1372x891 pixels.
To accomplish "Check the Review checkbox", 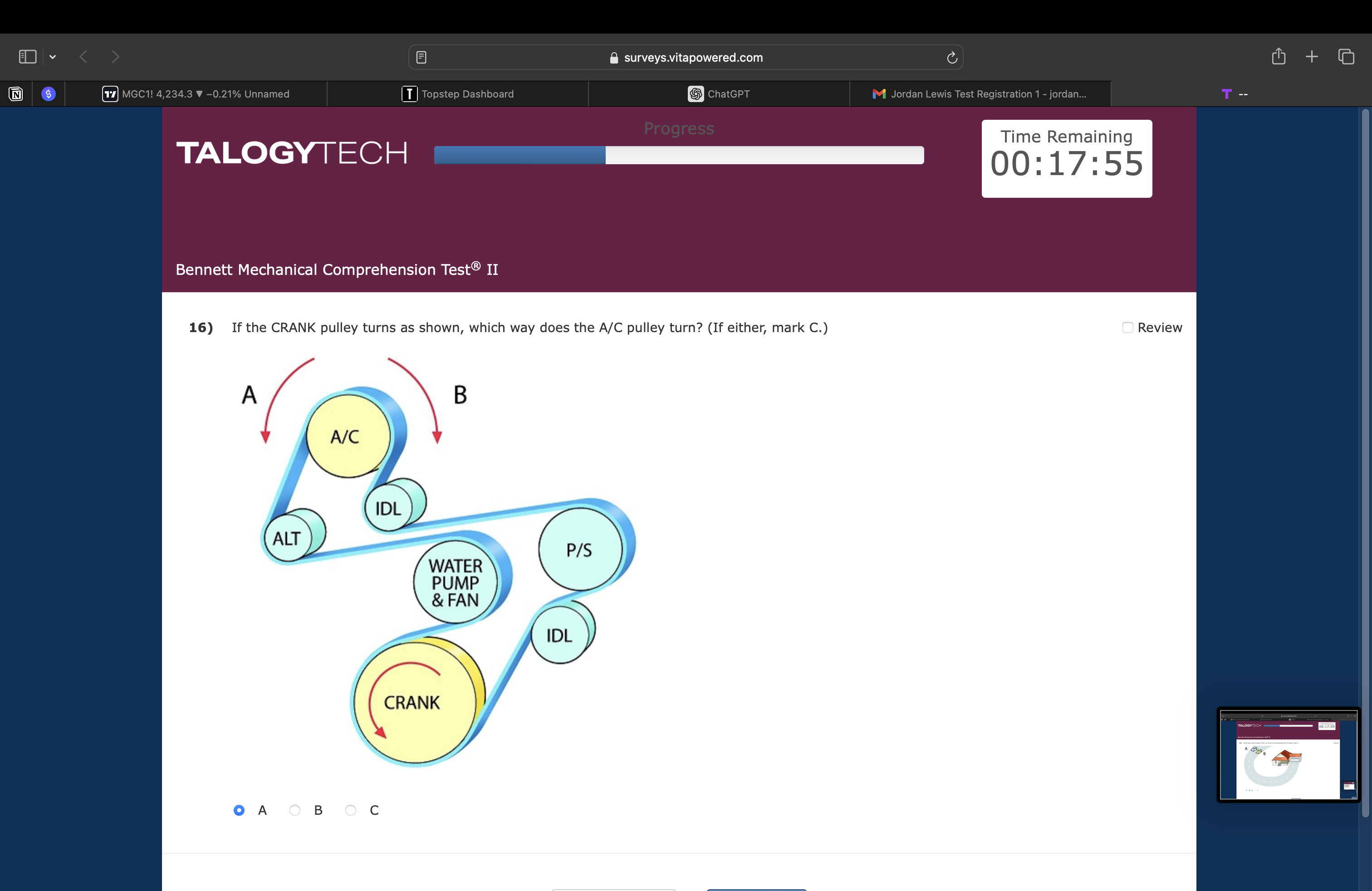I will pos(1127,328).
